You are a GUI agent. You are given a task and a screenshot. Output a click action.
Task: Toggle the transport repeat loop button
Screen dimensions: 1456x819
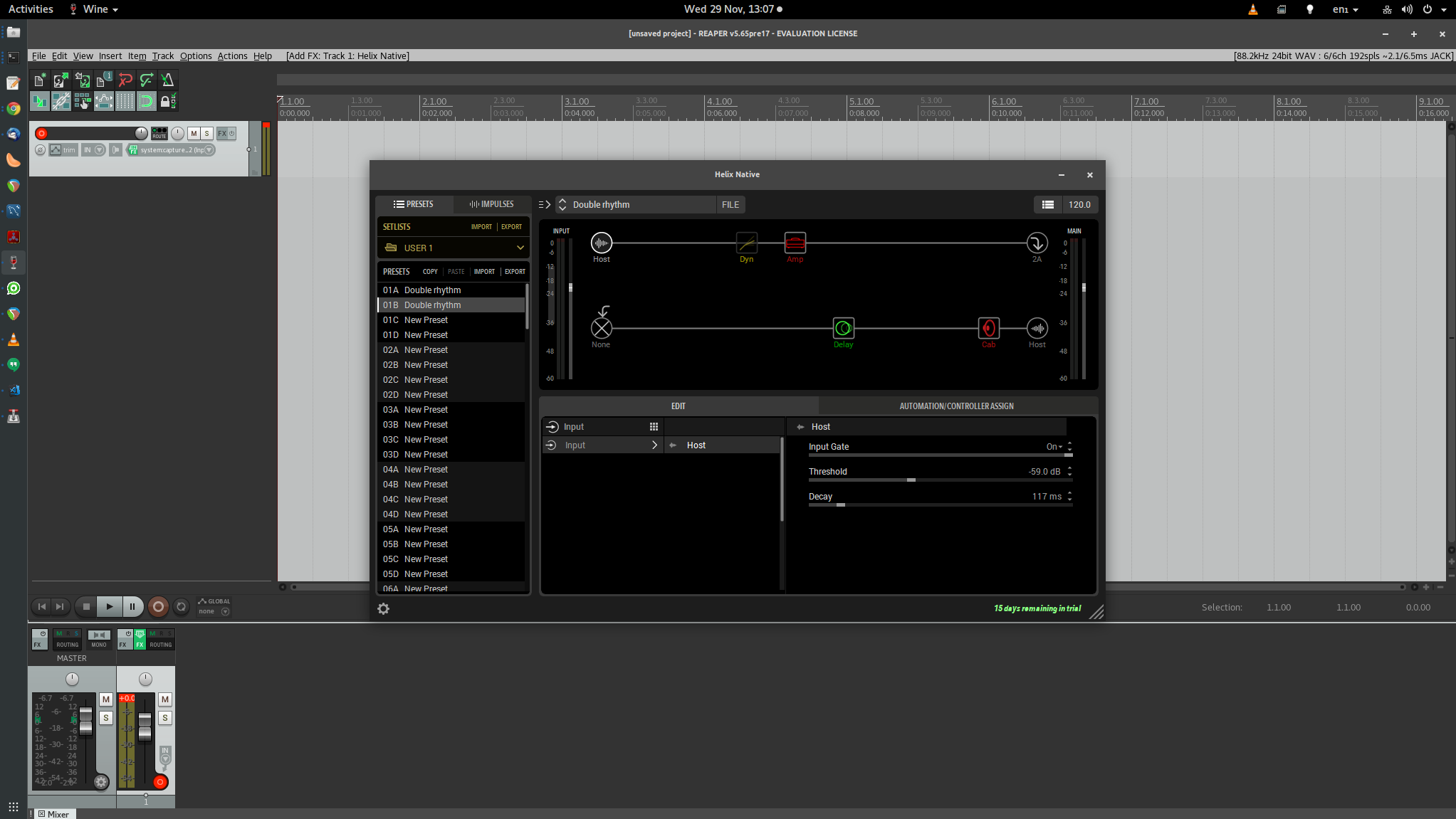pyautogui.click(x=182, y=607)
